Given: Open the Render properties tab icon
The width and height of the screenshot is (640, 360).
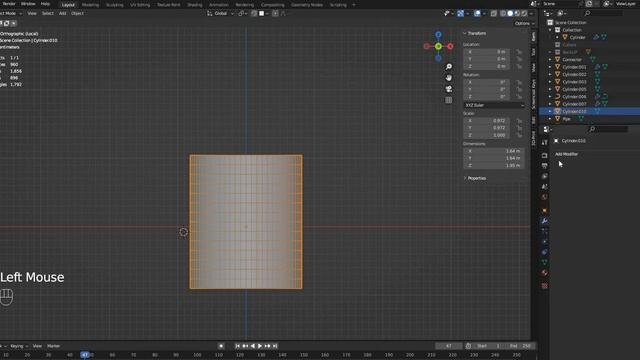Looking at the screenshot, I should pyautogui.click(x=544, y=156).
